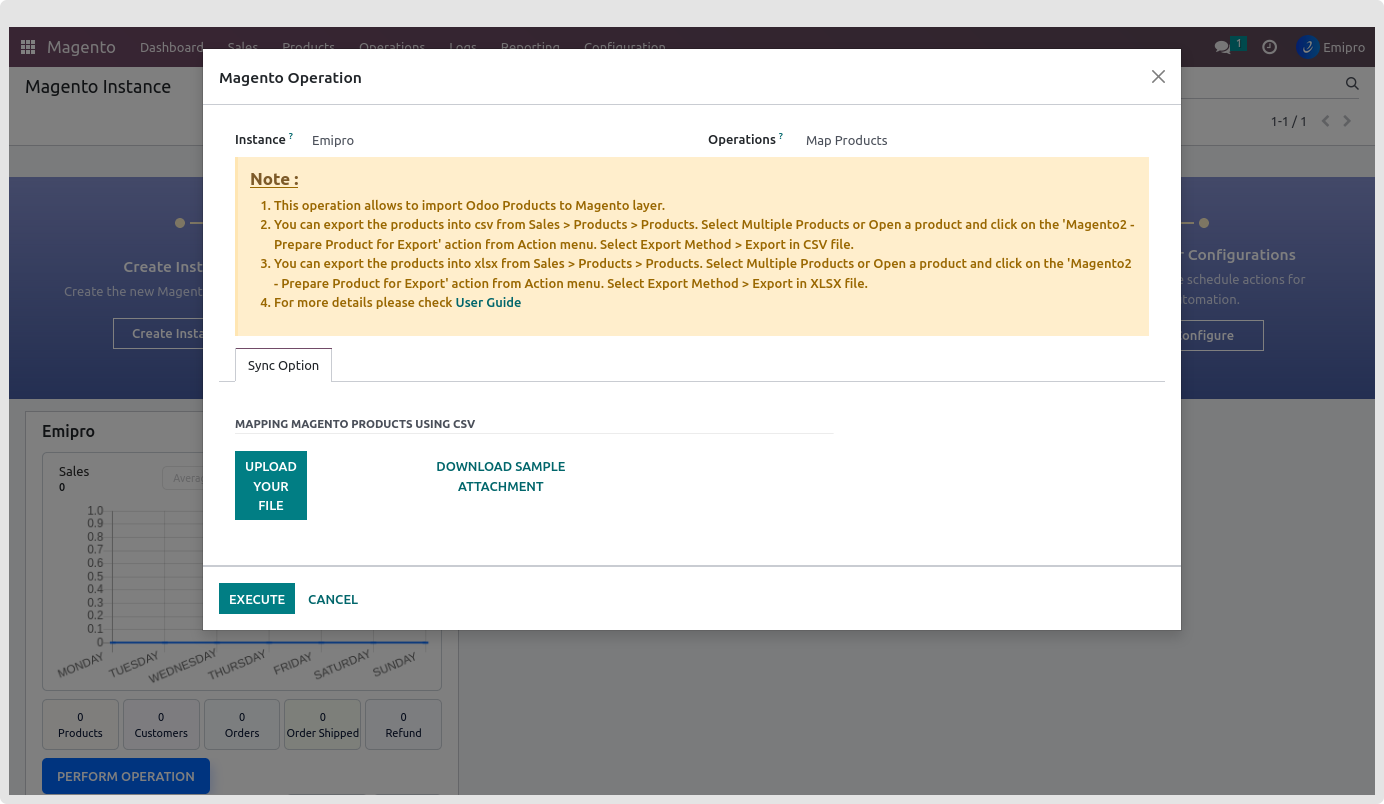Select the Sync Option tab
1384x804 pixels.
click(283, 365)
